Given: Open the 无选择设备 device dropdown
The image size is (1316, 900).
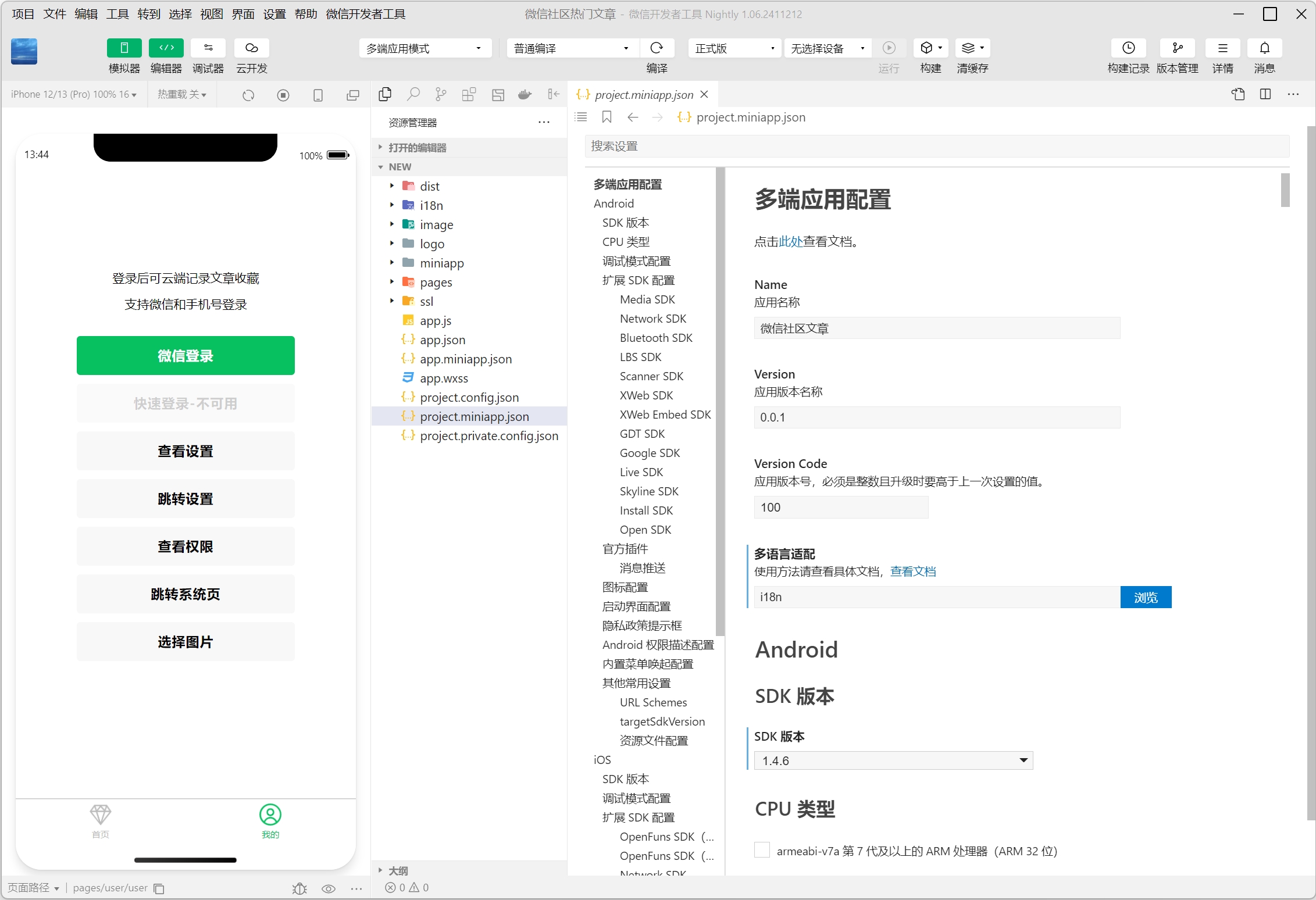Looking at the screenshot, I should tap(828, 48).
